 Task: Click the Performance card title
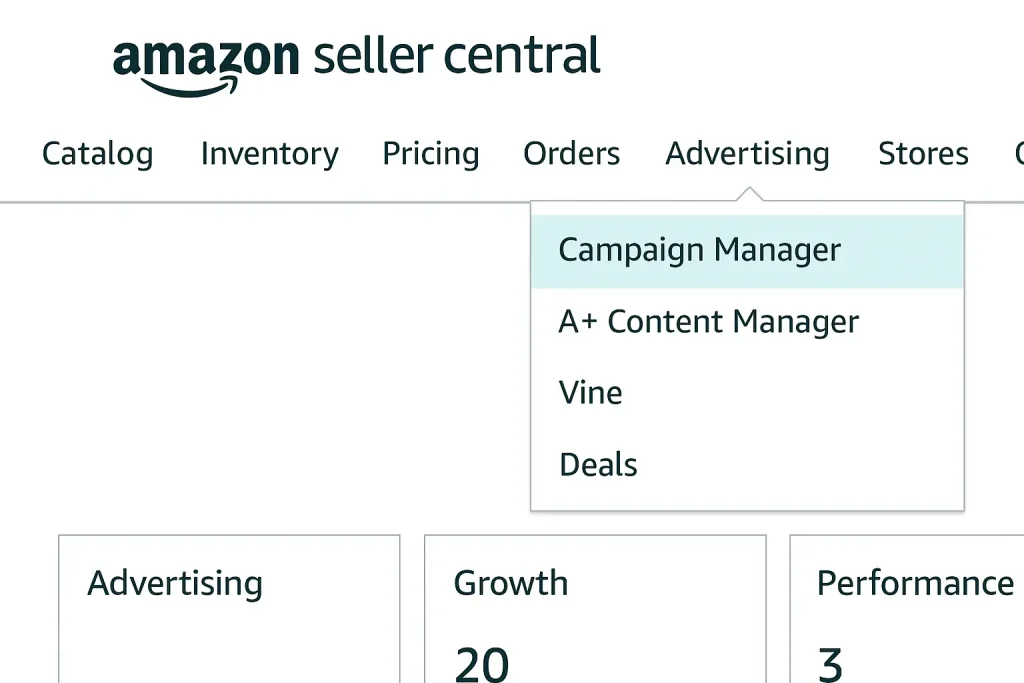click(x=914, y=584)
